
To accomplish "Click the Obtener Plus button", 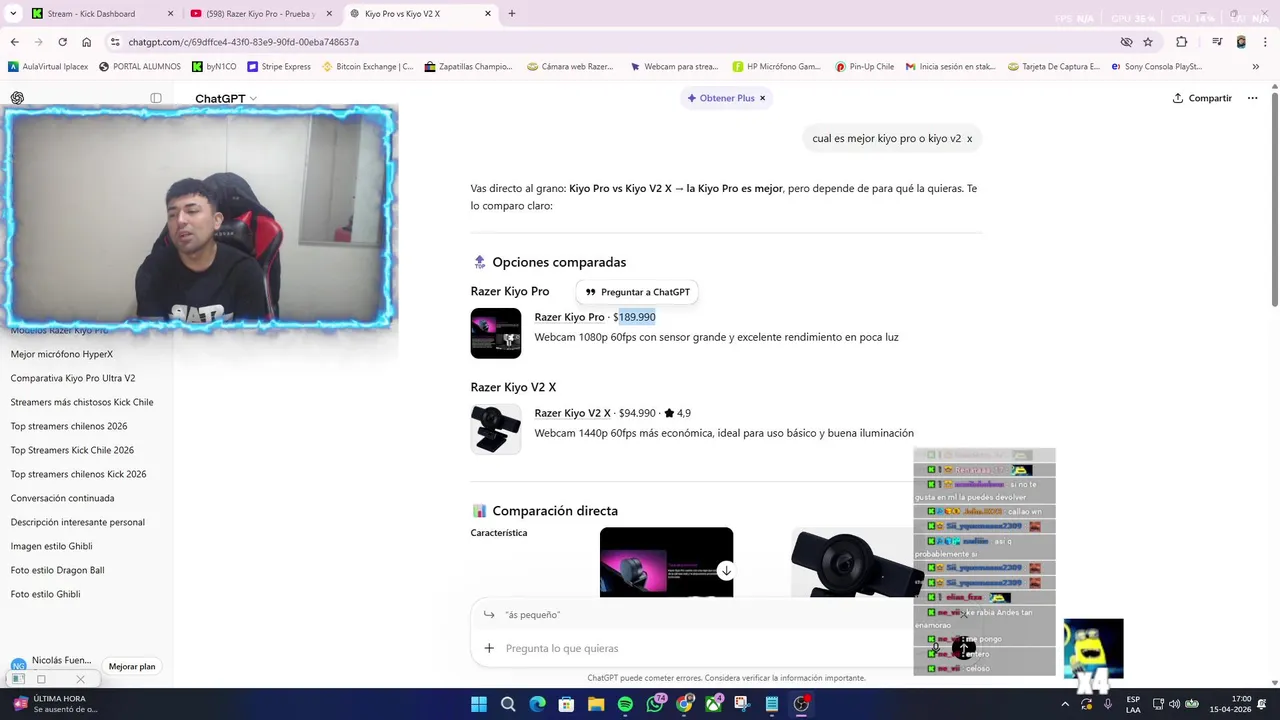I will point(721,98).
